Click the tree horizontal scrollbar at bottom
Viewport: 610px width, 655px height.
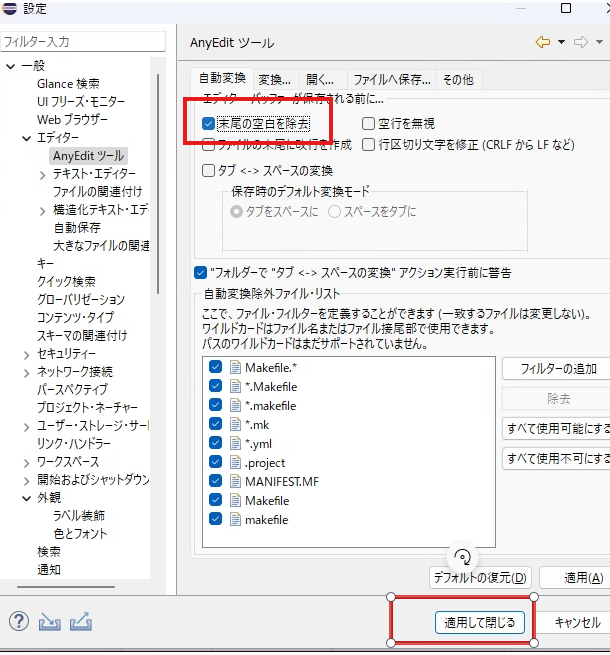click(66, 586)
